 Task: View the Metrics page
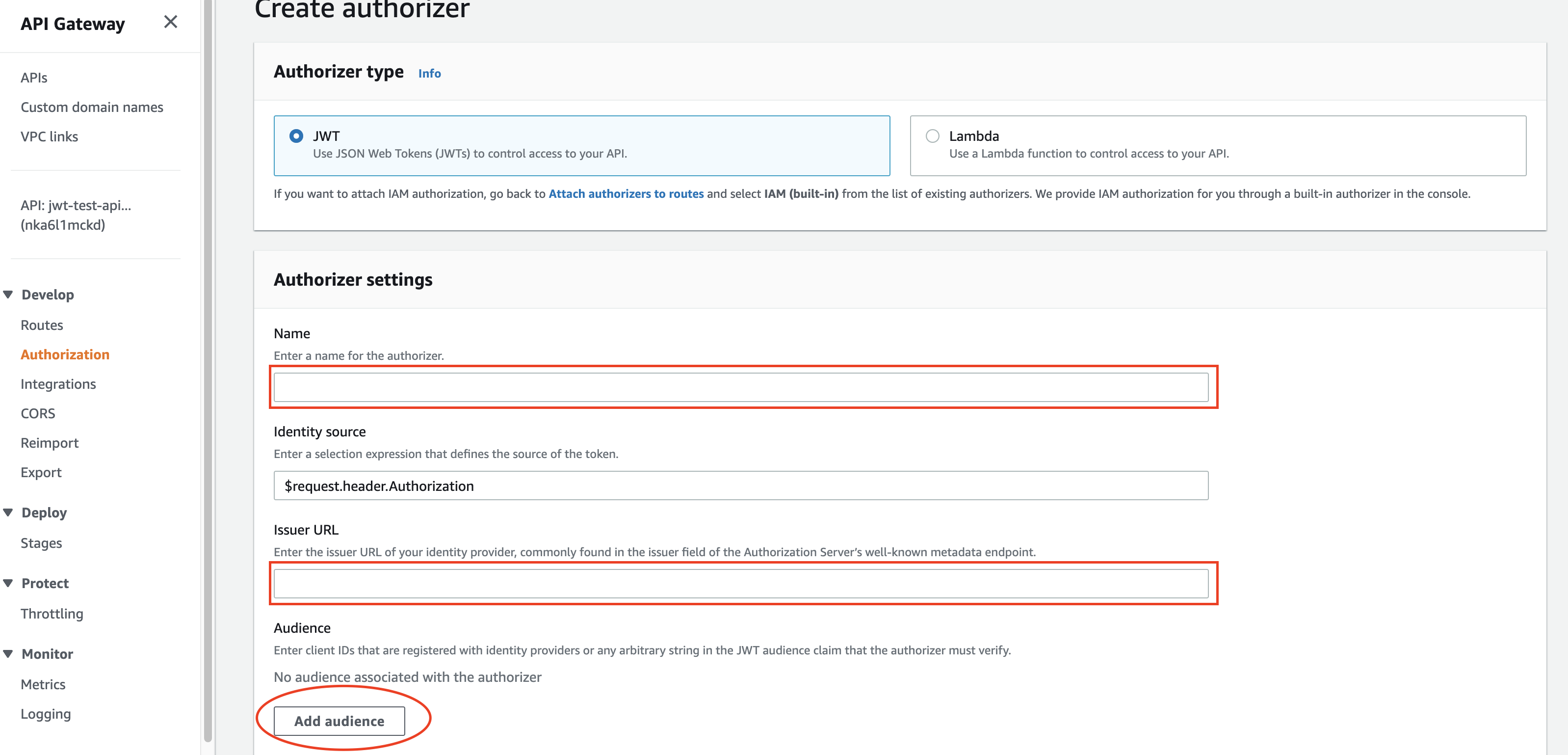tap(43, 684)
